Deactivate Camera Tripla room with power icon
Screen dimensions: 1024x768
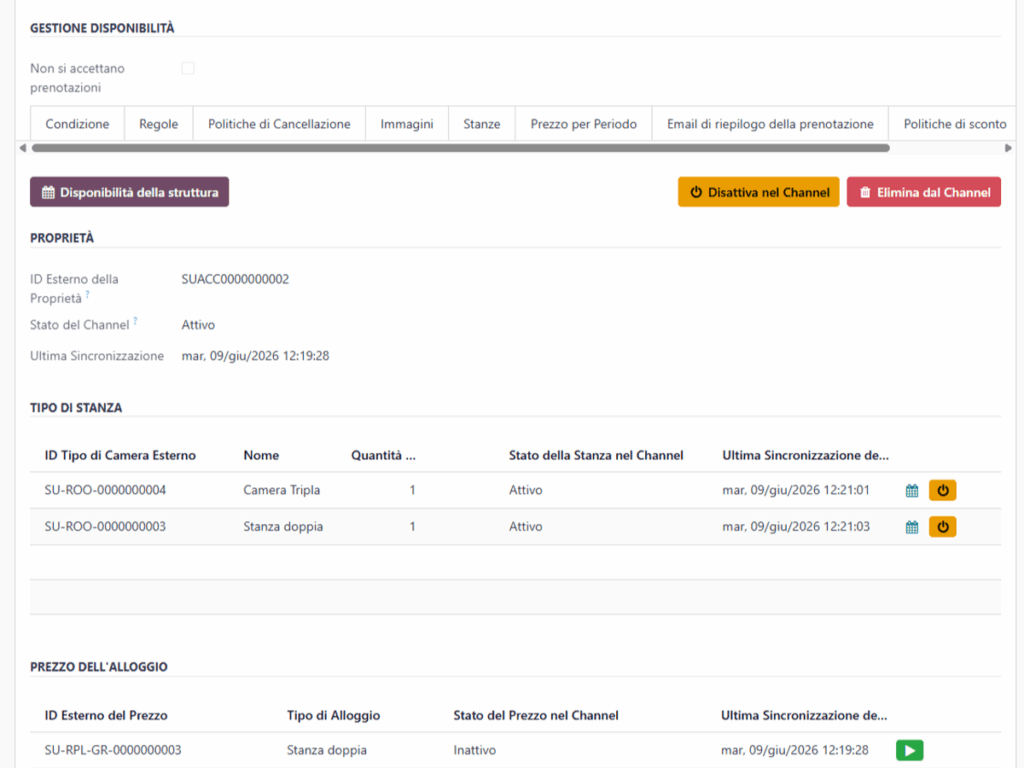(942, 490)
